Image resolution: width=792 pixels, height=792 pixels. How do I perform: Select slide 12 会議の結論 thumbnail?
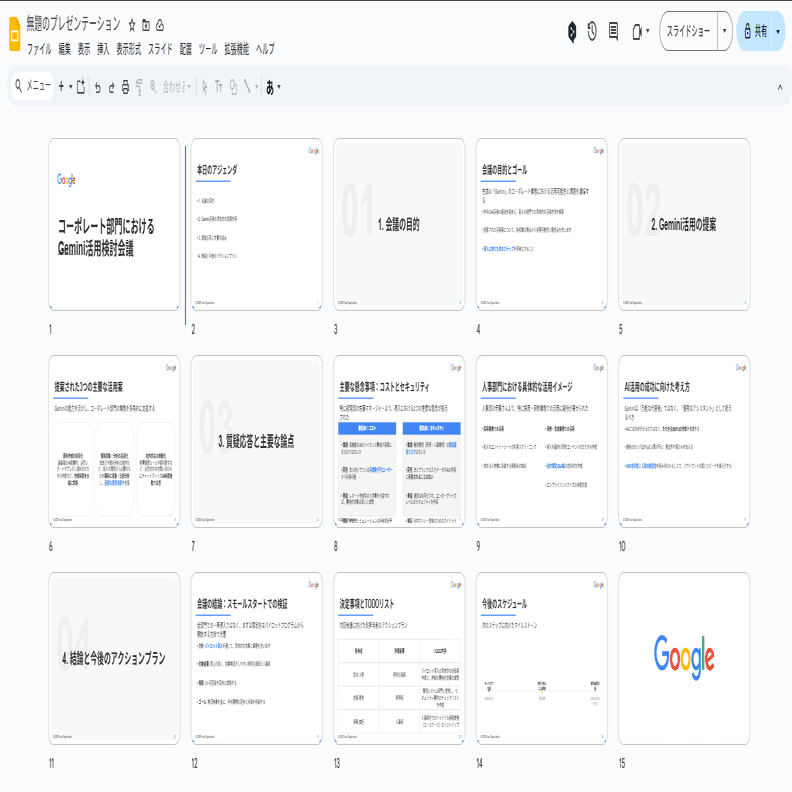[x=257, y=658]
